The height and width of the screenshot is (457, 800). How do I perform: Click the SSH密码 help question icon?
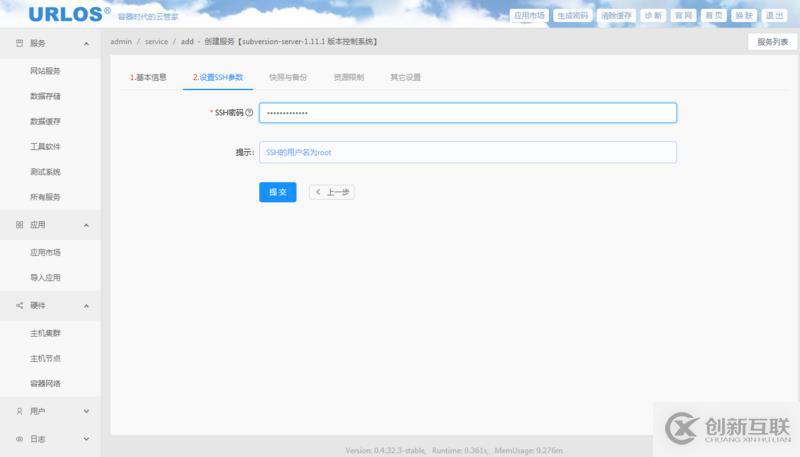coord(249,113)
